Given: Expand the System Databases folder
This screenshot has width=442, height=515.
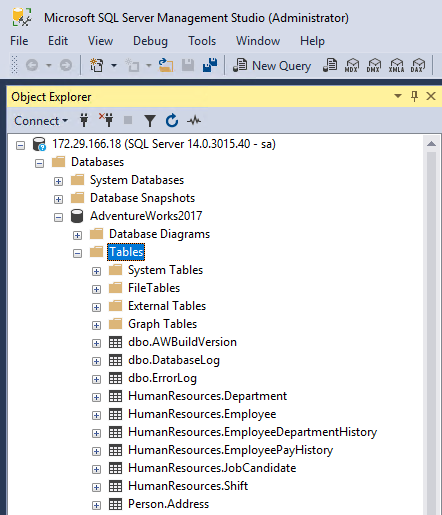Looking at the screenshot, I should pos(58,181).
